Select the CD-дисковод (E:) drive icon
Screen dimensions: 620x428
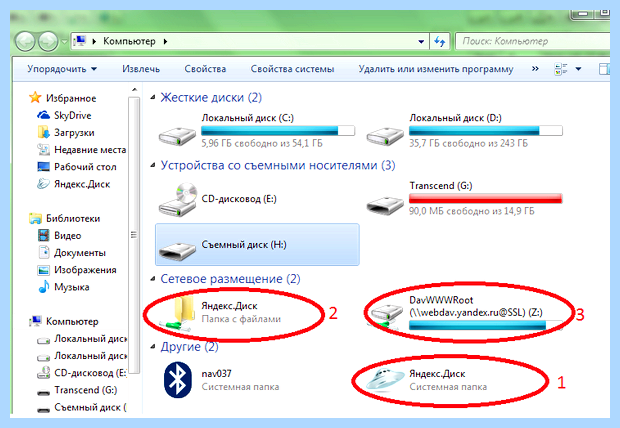(x=178, y=199)
